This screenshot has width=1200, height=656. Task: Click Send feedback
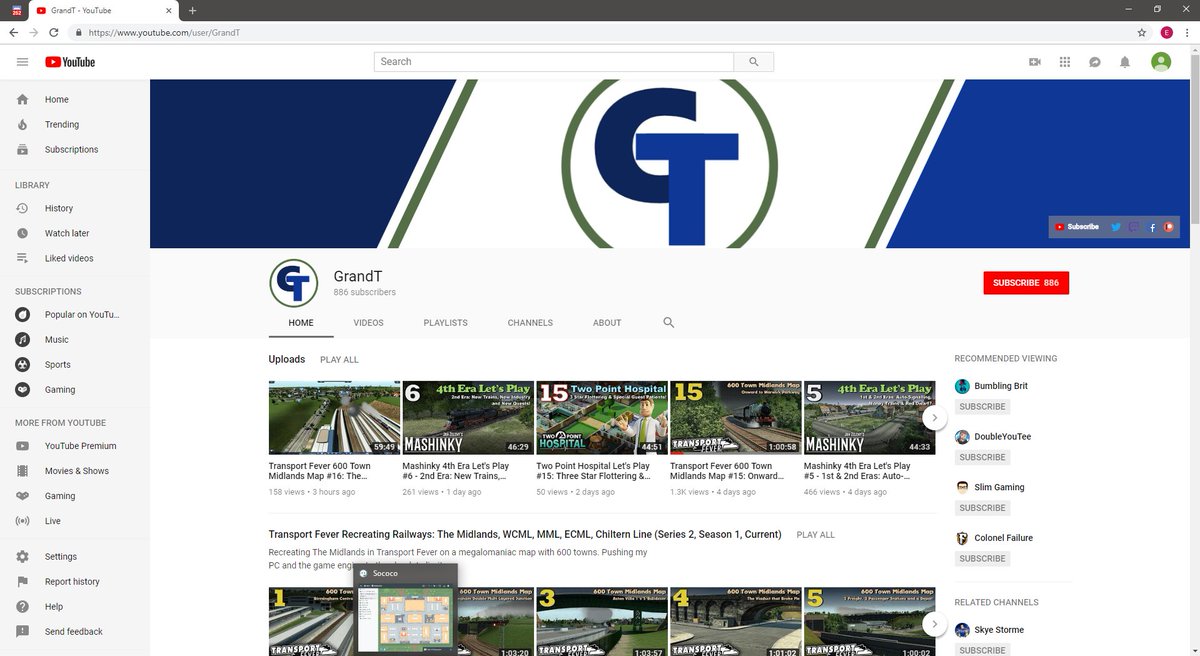75,632
